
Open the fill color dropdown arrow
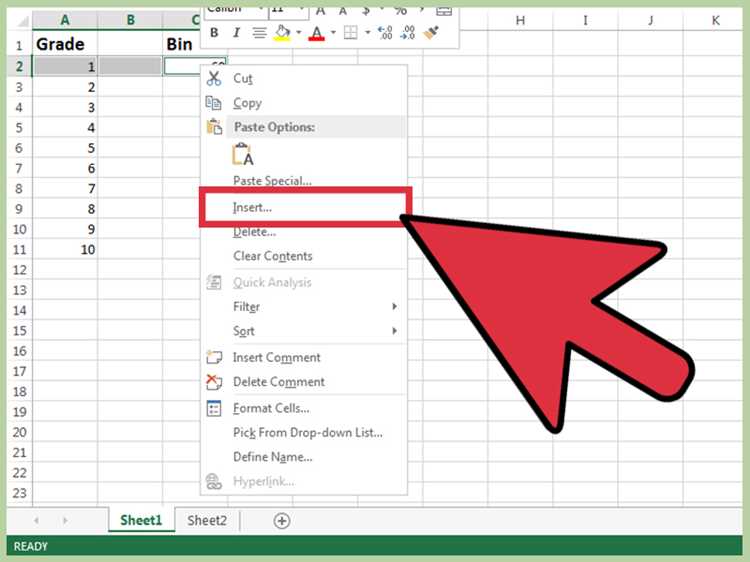pos(298,33)
